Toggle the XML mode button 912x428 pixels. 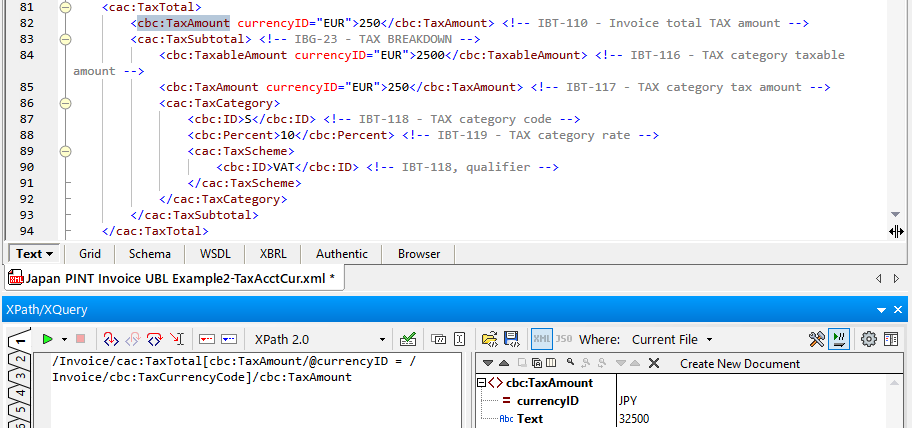[542, 339]
